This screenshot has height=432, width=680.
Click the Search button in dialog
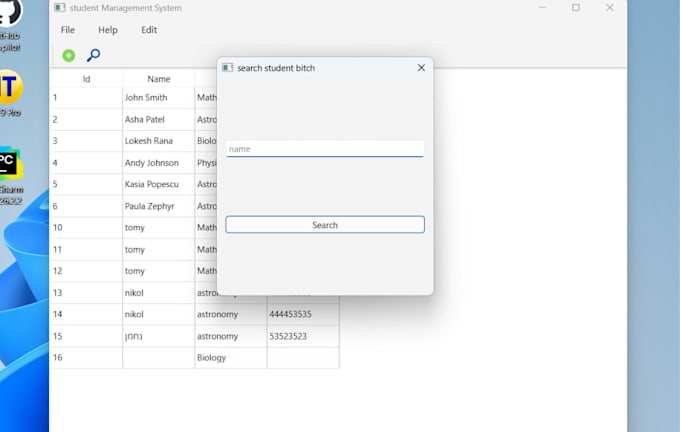325,225
